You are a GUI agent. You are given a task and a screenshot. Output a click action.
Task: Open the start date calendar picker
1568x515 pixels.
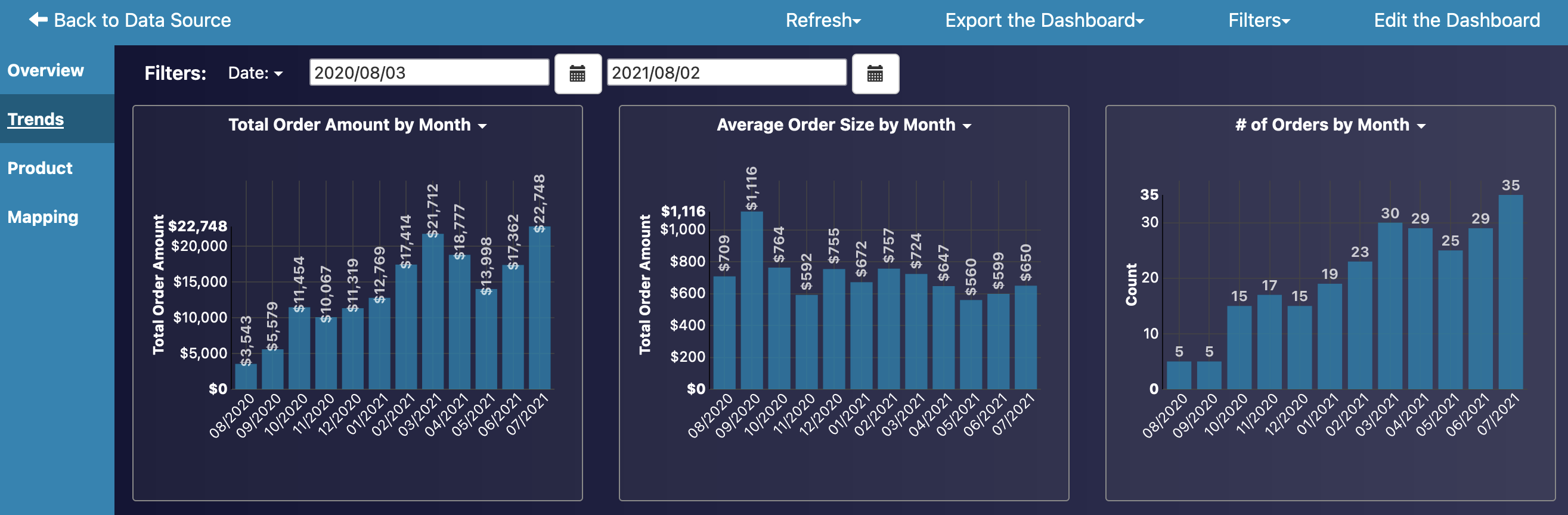[x=577, y=75]
